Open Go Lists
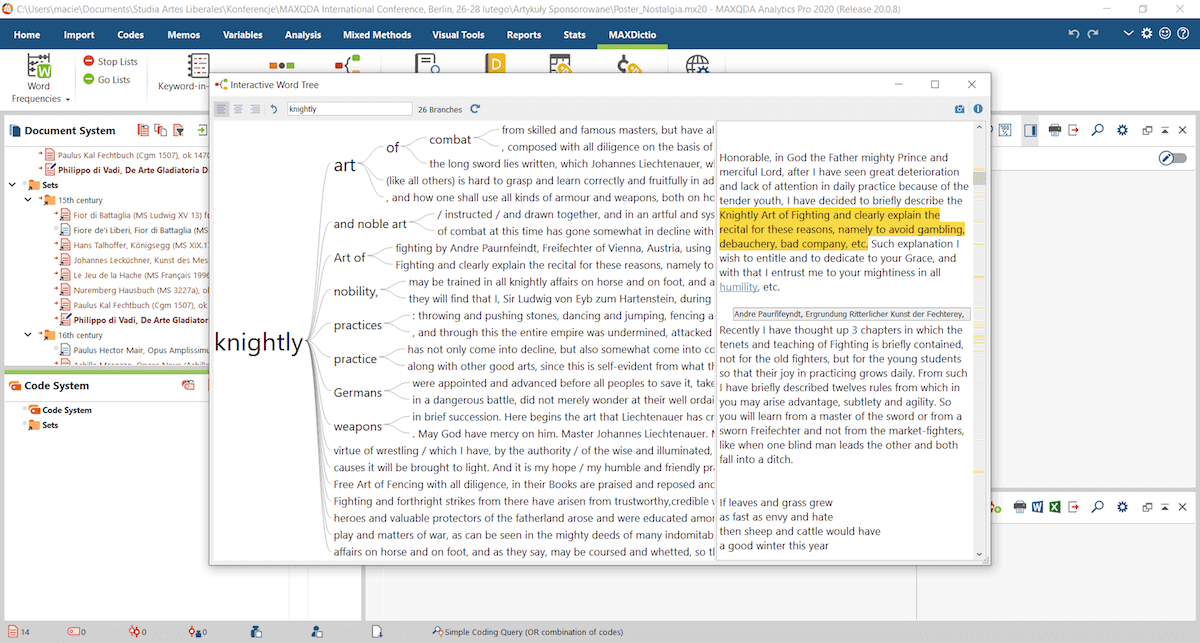Viewport: 1200px width, 643px height. tap(106, 80)
